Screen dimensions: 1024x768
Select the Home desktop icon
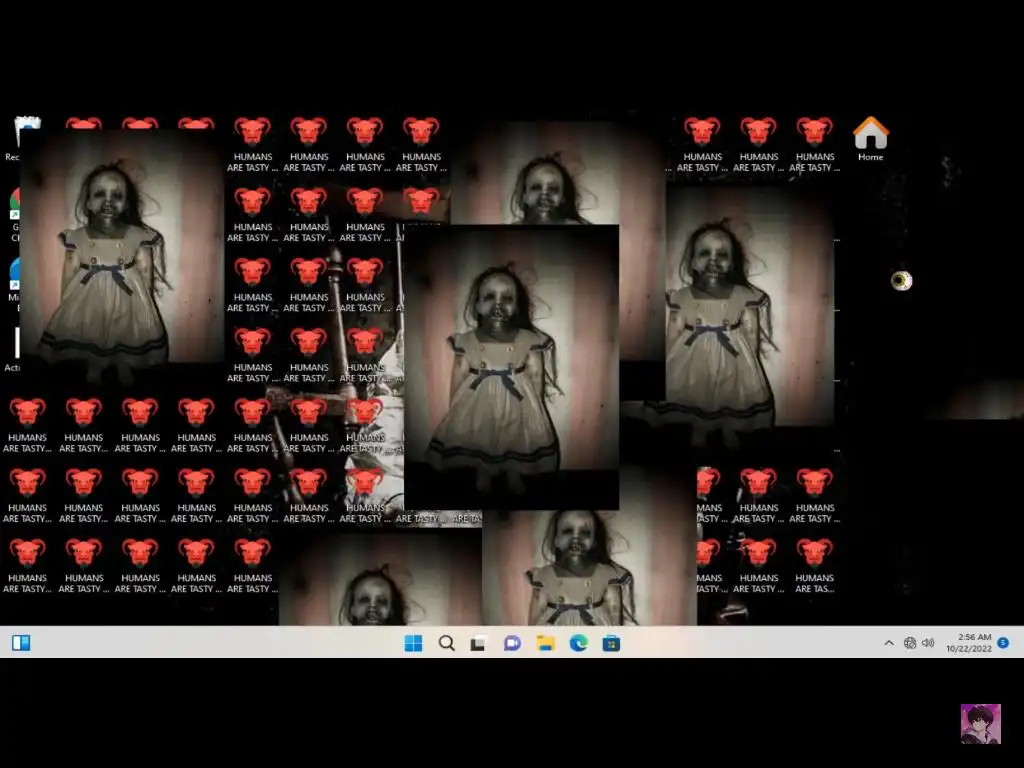(871, 138)
